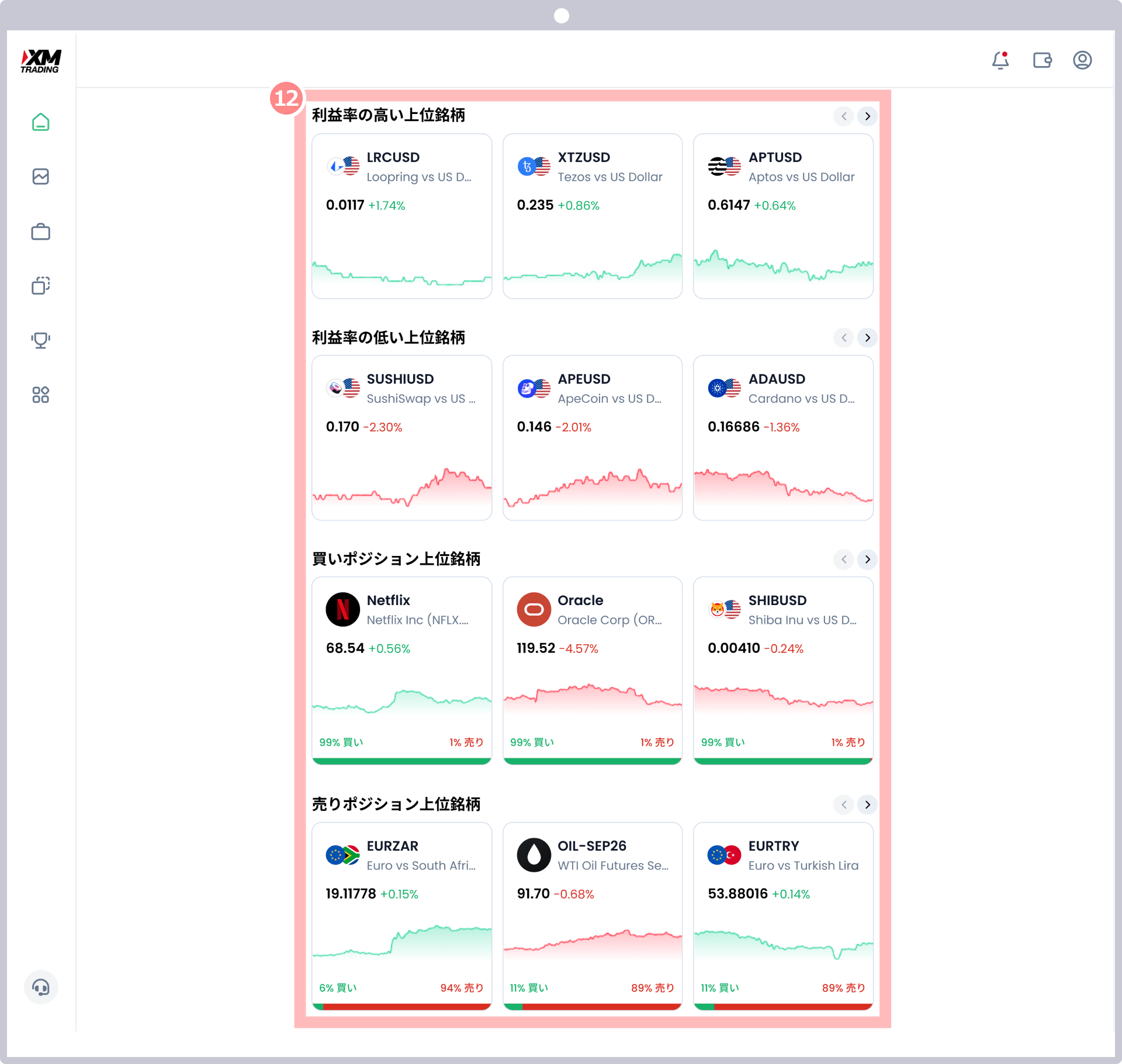The width and height of the screenshot is (1122, 1064).
Task: Open the XTZUSD symbol name
Action: pos(584,157)
